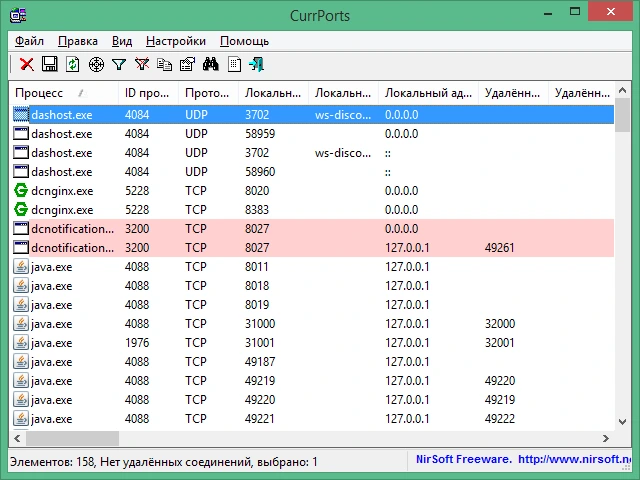Click the remote port 49222 cell
The image size is (640, 480).
tap(500, 418)
